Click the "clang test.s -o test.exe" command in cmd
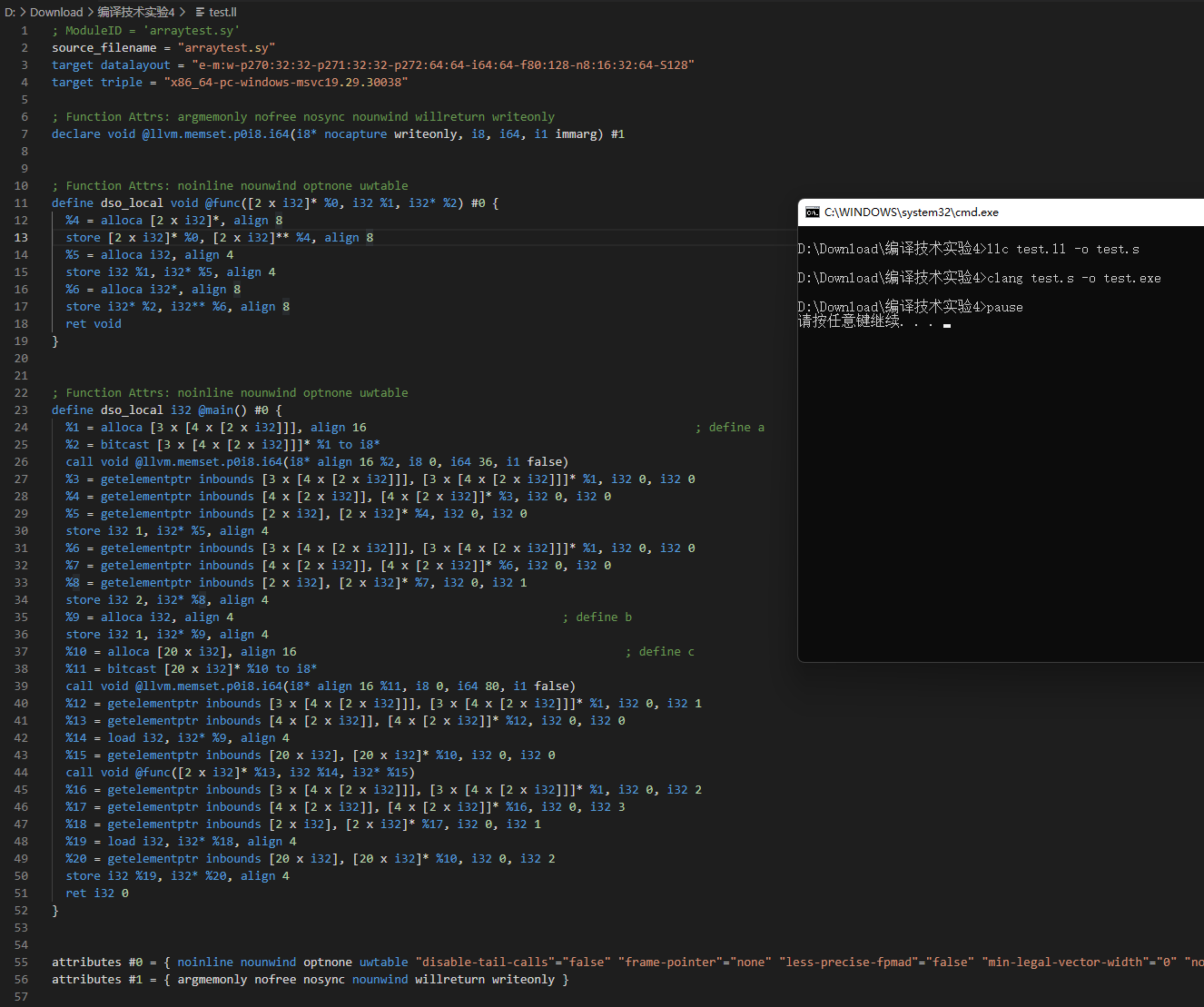Image resolution: width=1204 pixels, height=1007 pixels. tap(1074, 278)
